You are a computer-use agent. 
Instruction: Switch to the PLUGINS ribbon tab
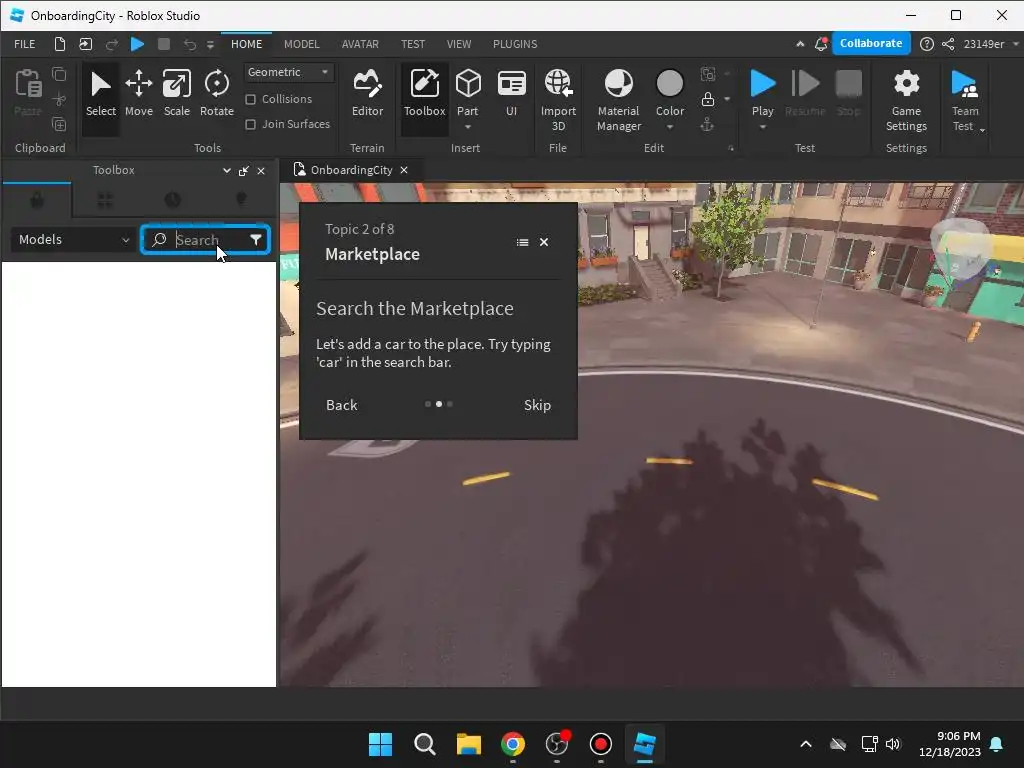tap(515, 44)
